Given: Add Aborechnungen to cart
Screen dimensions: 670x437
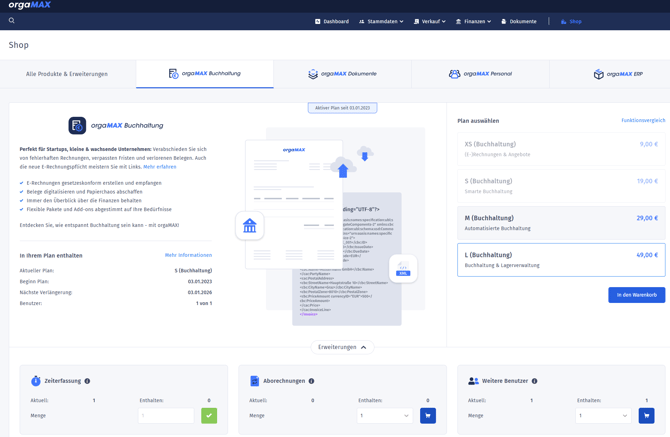Looking at the screenshot, I should [x=428, y=416].
